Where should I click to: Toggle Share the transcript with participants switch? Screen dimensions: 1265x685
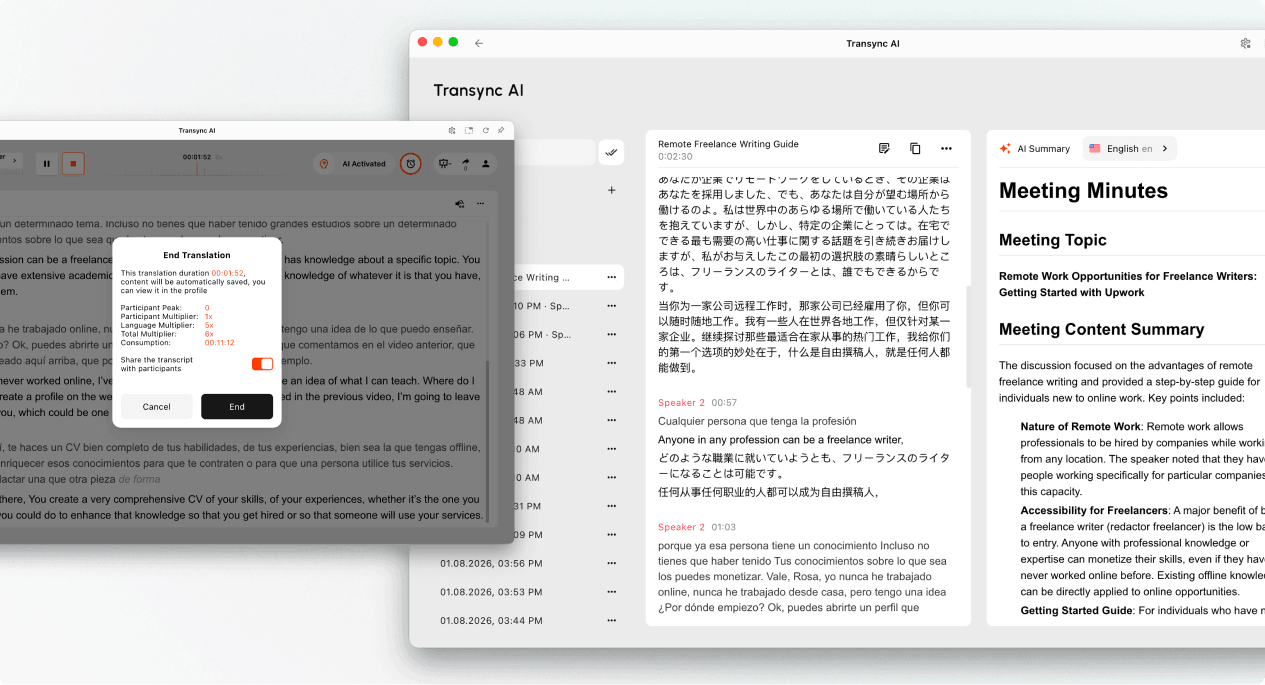262,364
